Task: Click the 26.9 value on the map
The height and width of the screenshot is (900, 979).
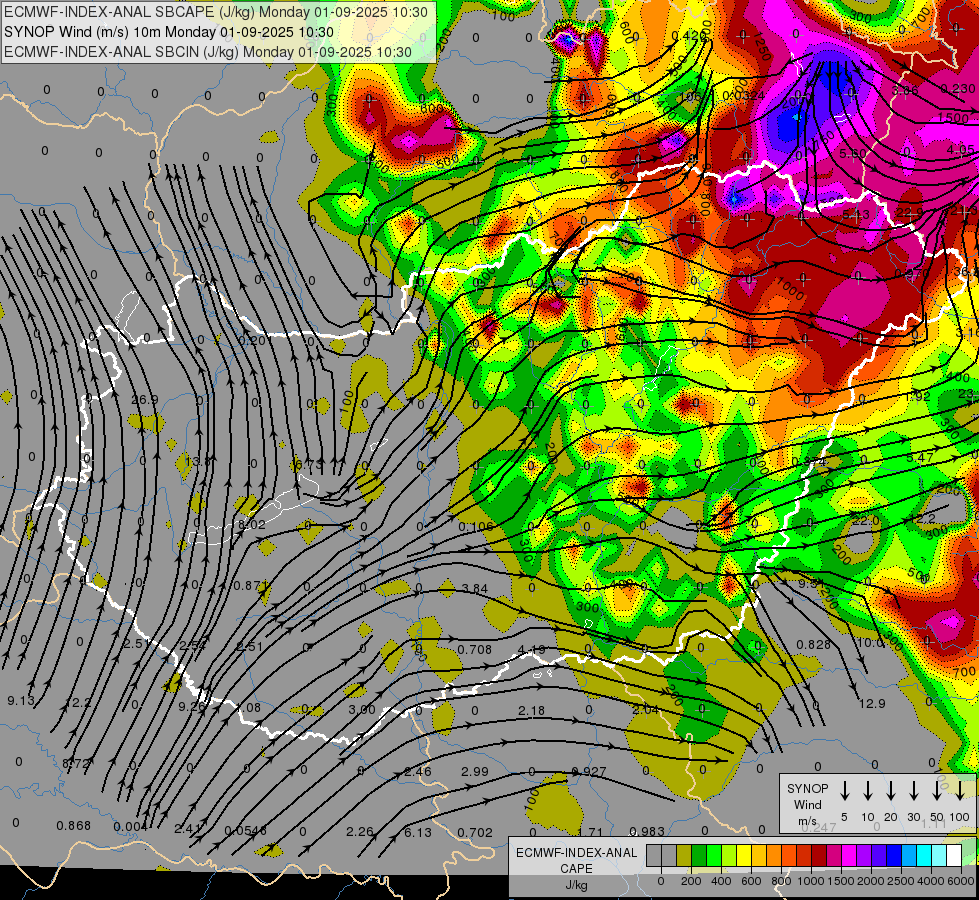Action: [x=145, y=400]
